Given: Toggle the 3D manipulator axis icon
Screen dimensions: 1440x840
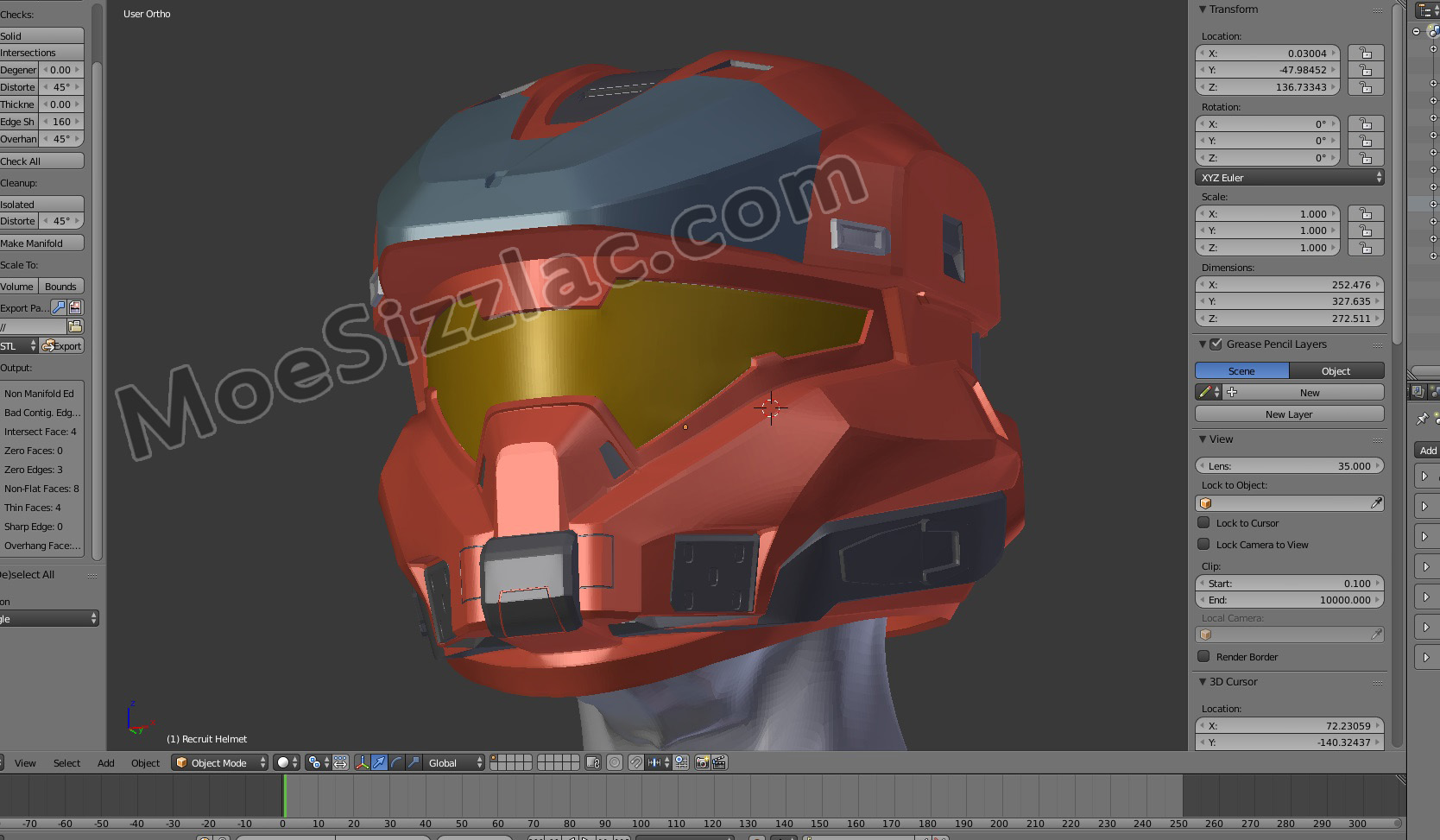Looking at the screenshot, I should click(362, 762).
